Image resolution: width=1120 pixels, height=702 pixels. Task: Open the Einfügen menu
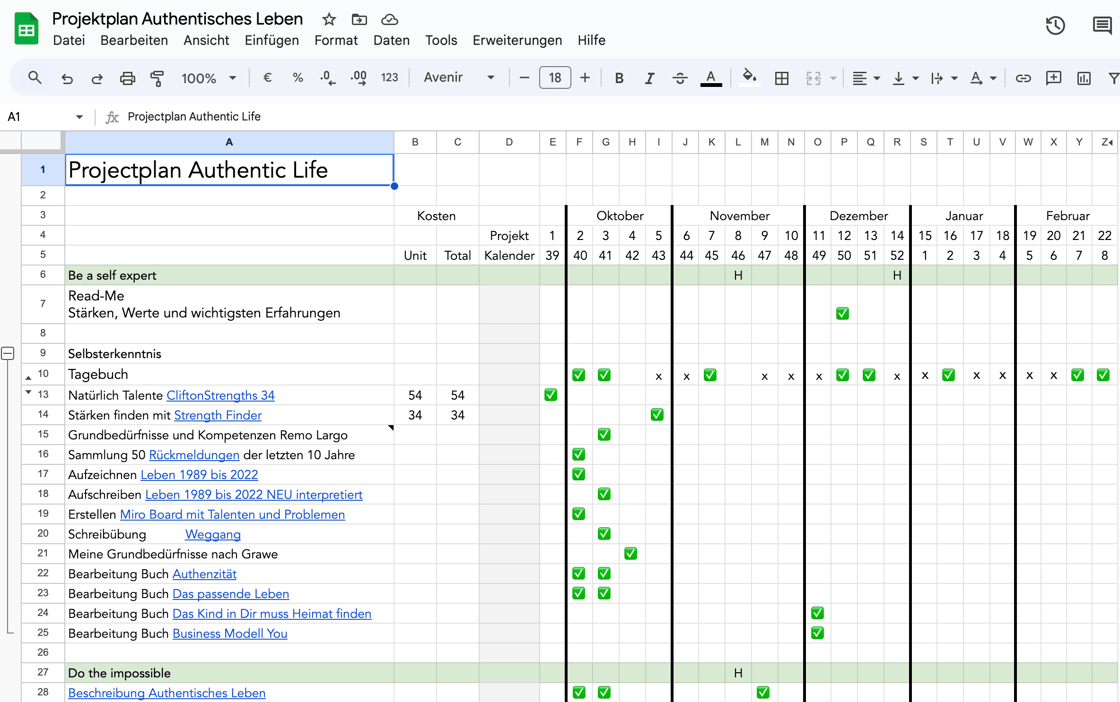(271, 40)
